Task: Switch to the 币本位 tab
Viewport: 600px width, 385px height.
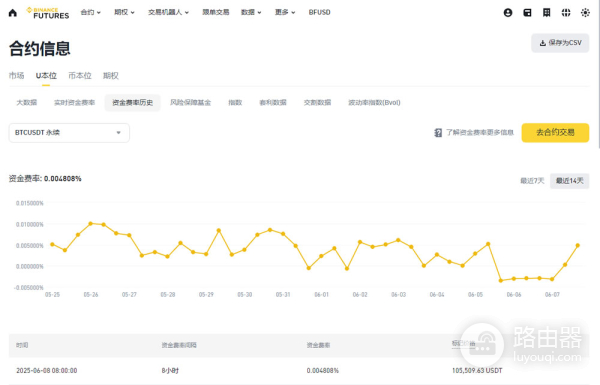Action: [80, 76]
